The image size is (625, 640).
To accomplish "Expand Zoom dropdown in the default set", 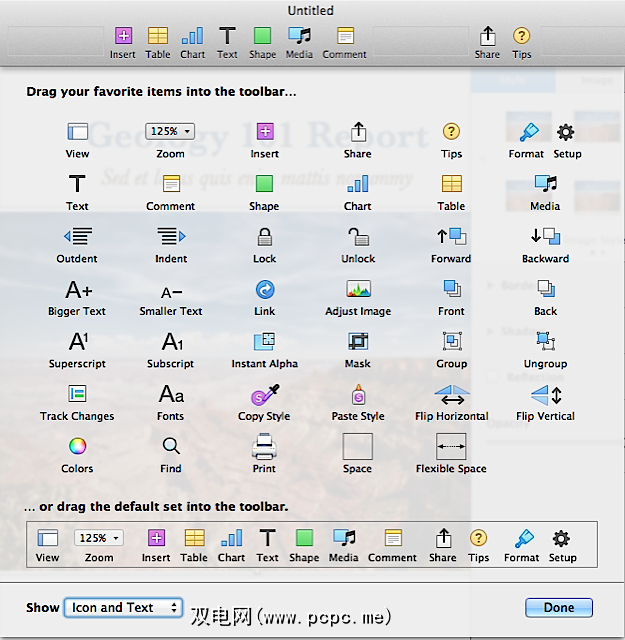I will [99, 538].
